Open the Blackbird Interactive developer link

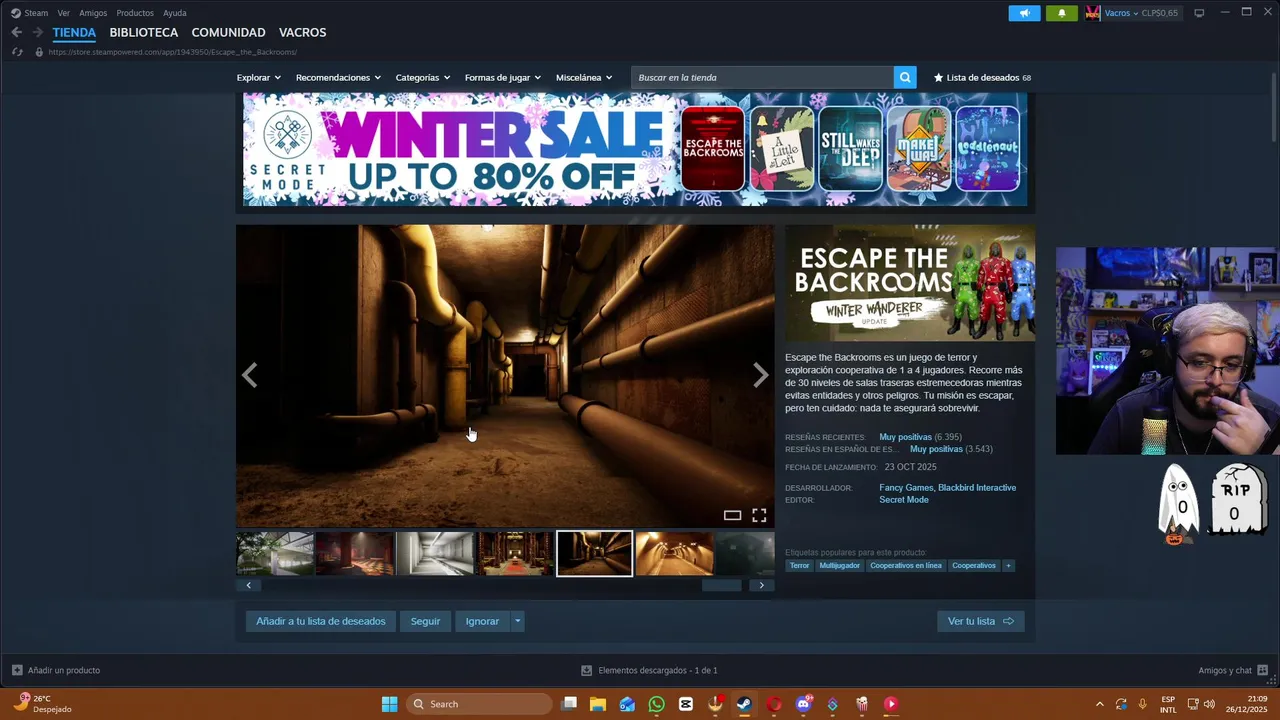[x=977, y=488]
